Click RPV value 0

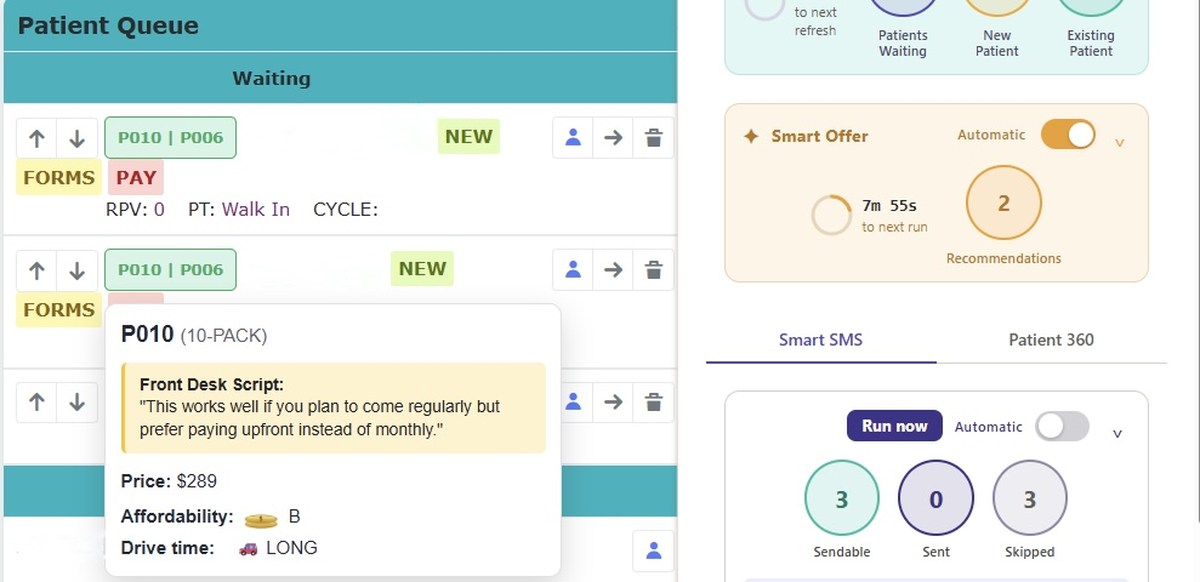click(x=160, y=209)
